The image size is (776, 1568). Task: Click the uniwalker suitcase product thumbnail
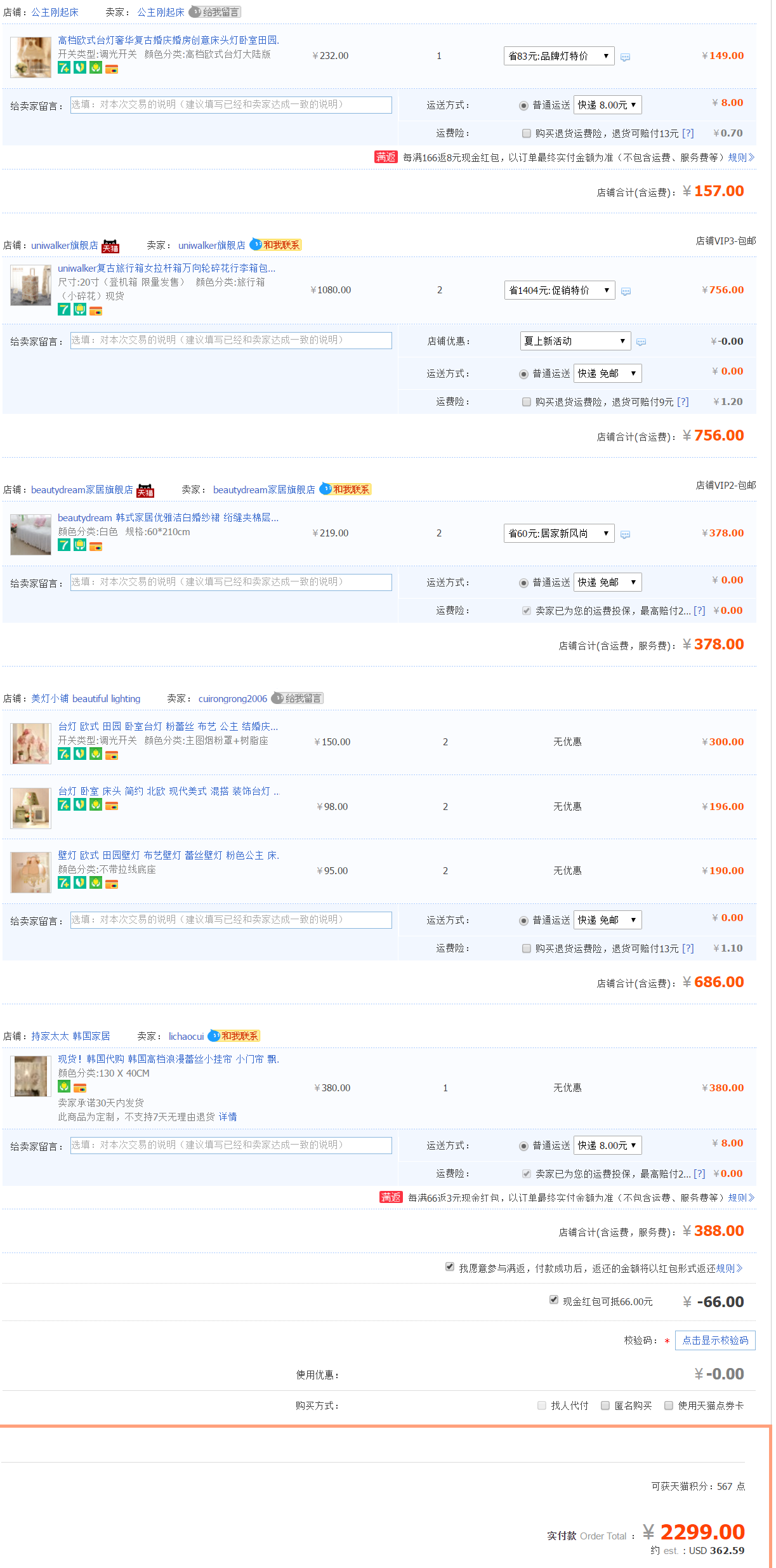coord(30,285)
